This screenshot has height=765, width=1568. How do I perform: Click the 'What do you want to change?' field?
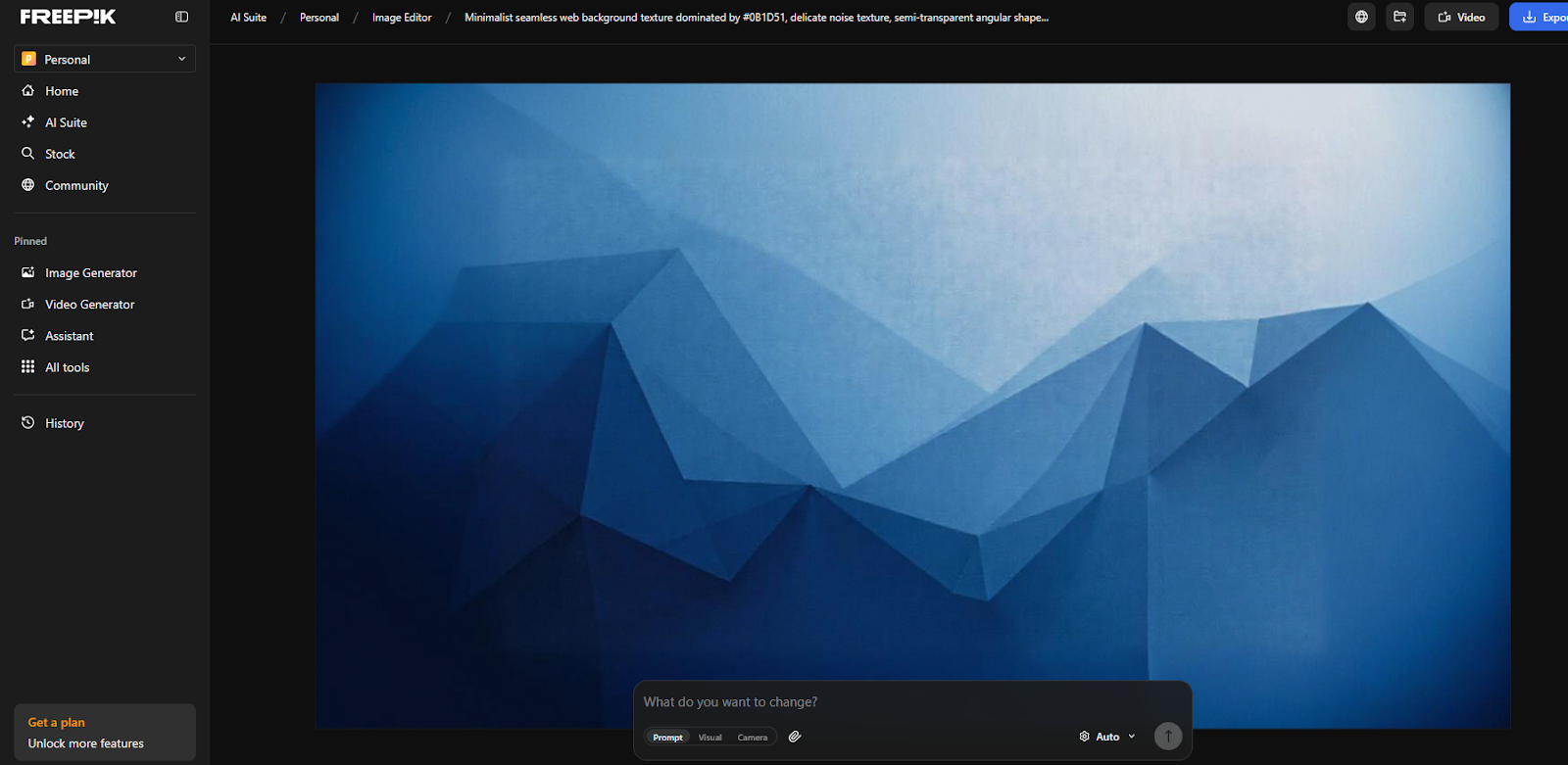click(x=911, y=702)
